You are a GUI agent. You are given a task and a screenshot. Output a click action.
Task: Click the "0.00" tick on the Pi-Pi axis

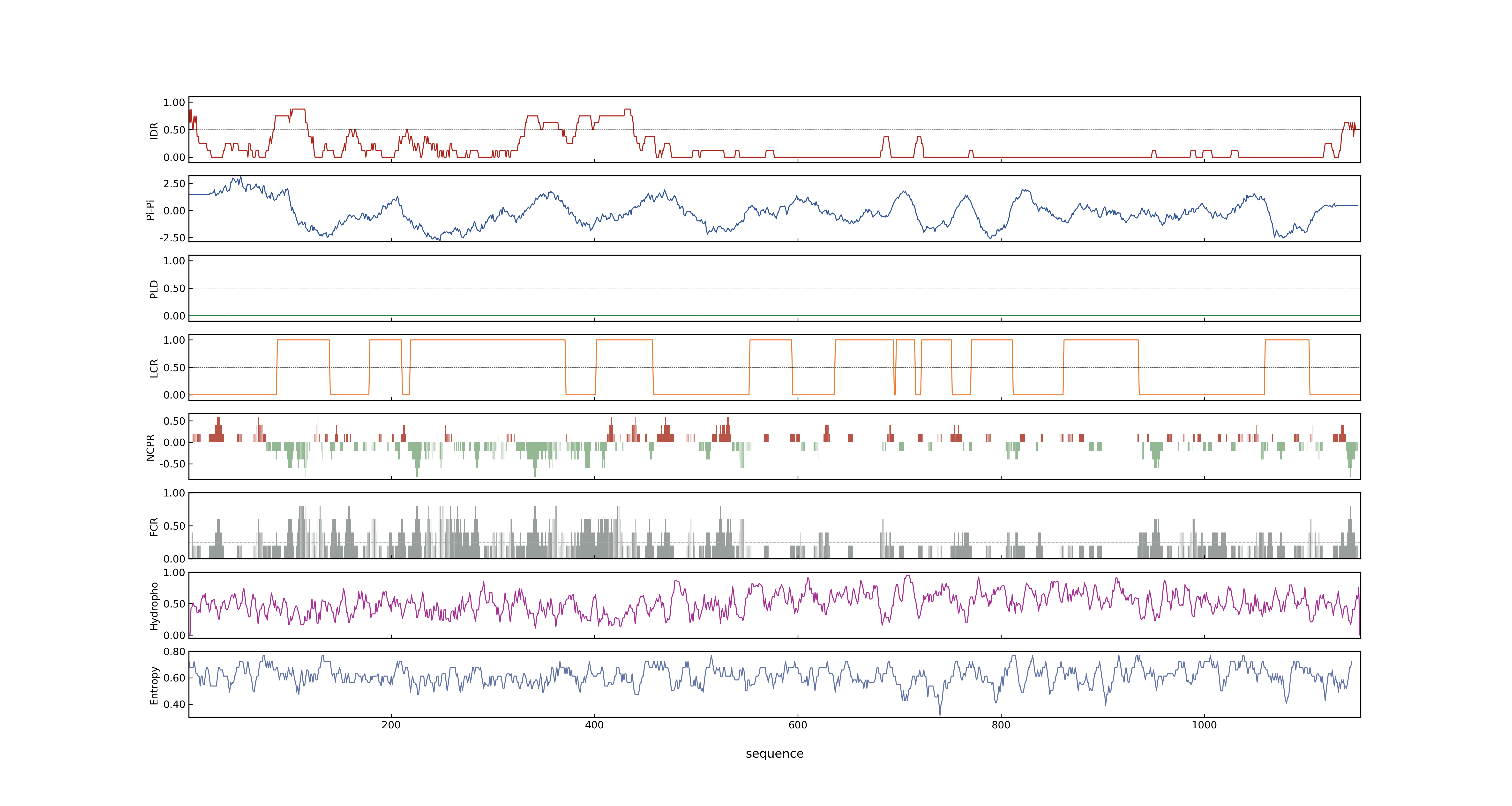[x=174, y=211]
